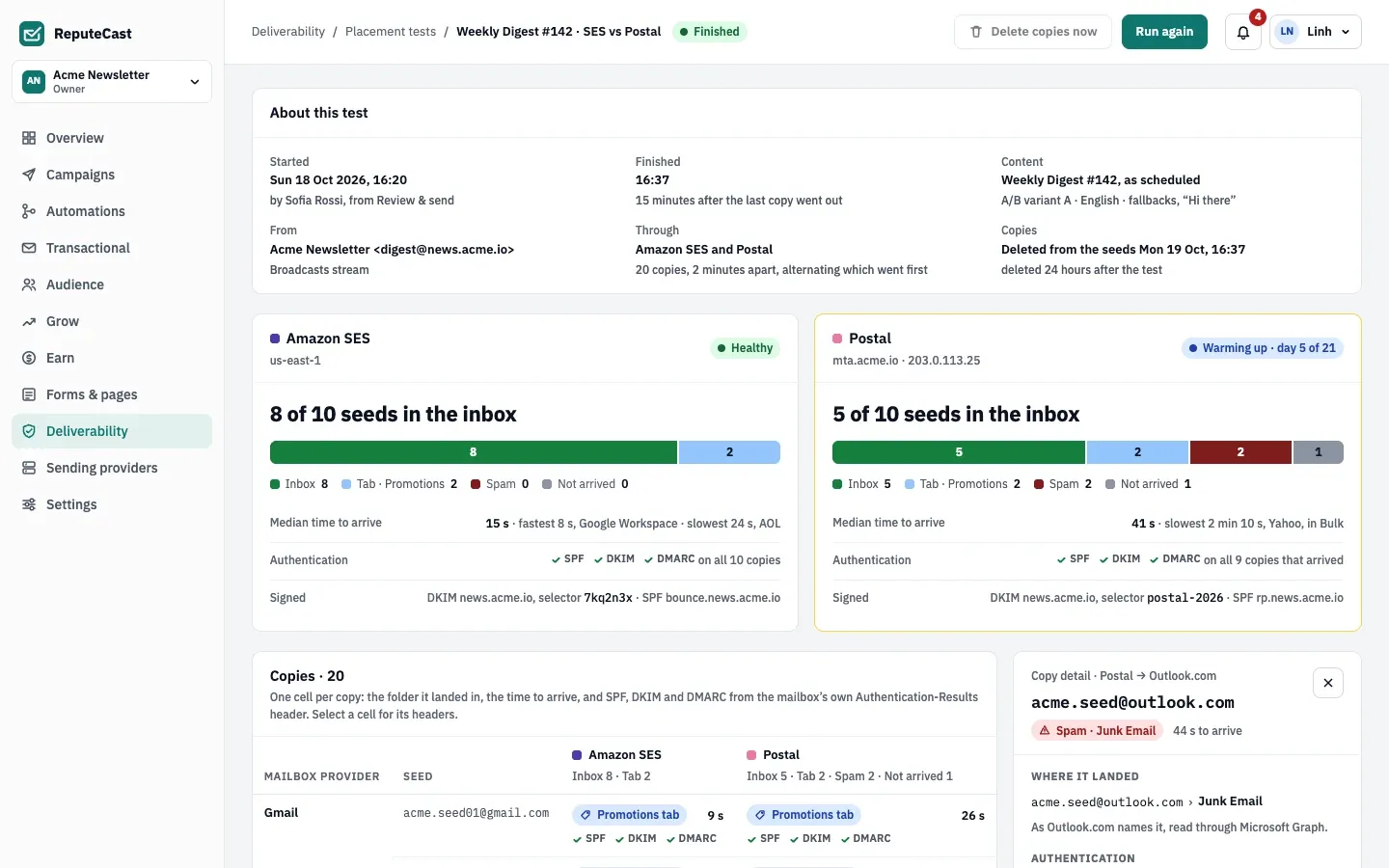Click the tag icon in Postal Promotions cell
This screenshot has width=1389, height=868.
point(760,815)
